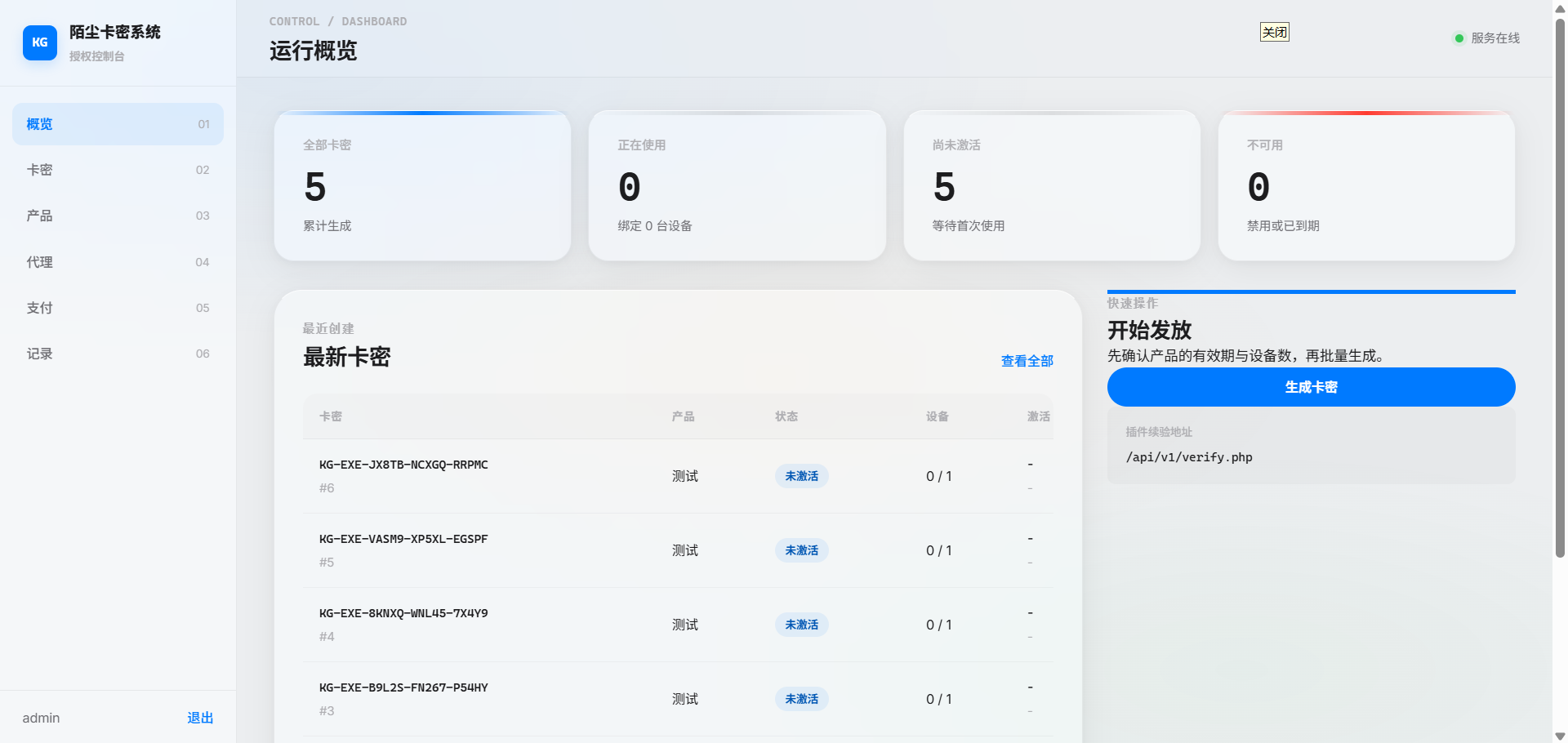Click card key KG-EXE-JX8TB-NCXGQ-RRPMC
1568x743 pixels.
coord(403,465)
